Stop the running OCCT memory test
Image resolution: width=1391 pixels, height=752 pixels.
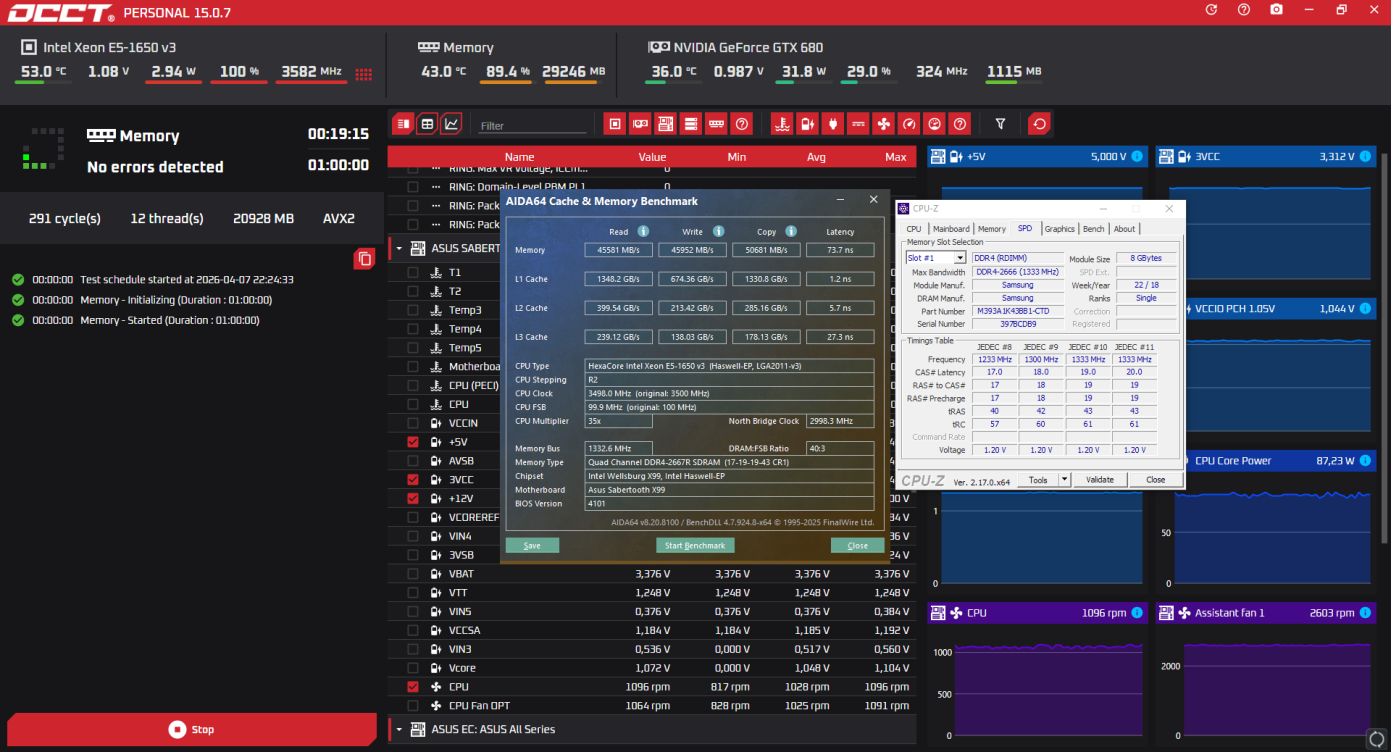pyautogui.click(x=191, y=729)
